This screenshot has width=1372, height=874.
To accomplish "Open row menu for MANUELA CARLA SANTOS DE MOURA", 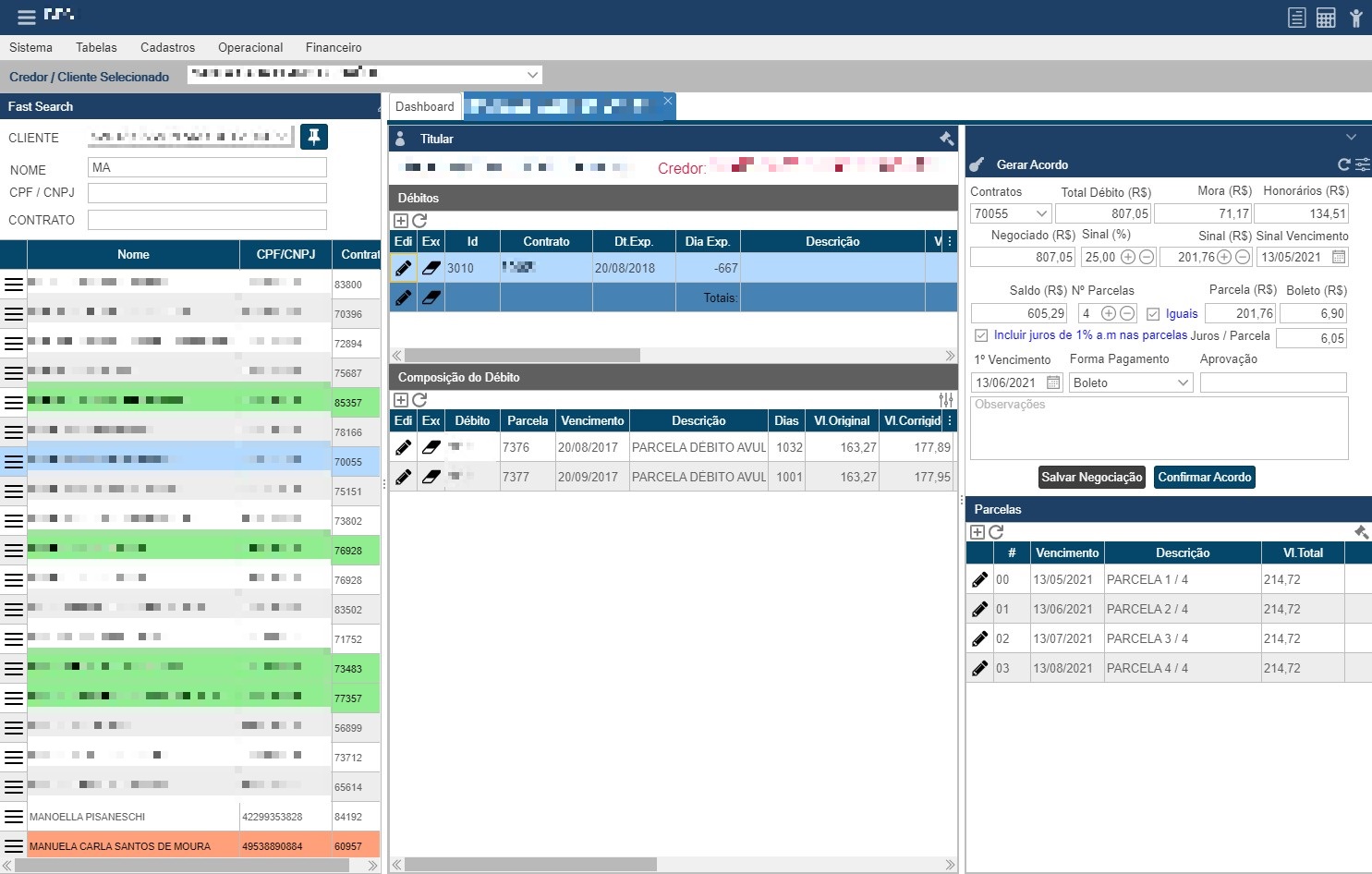I will click(14, 846).
